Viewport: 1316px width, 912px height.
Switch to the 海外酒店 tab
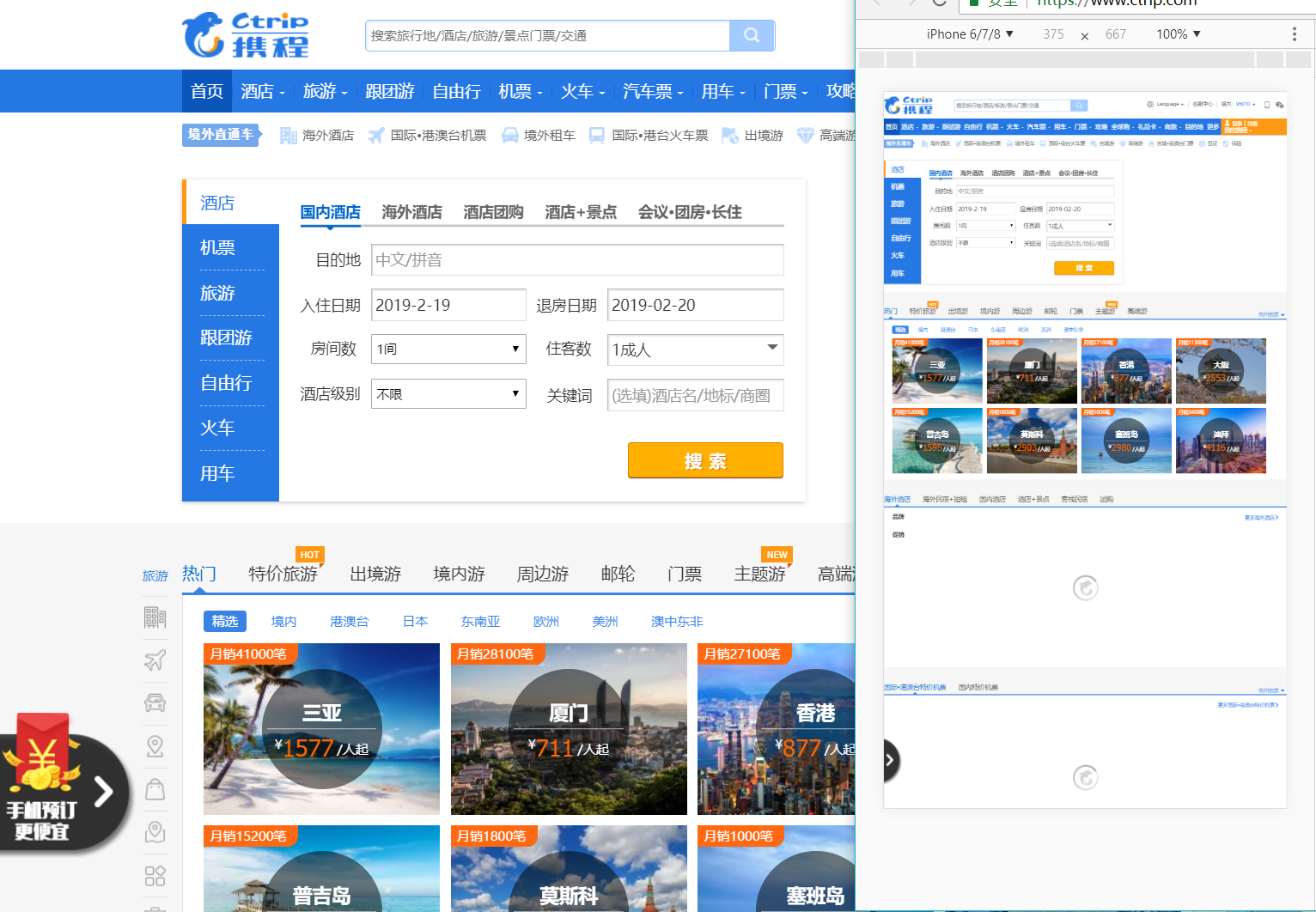click(x=412, y=212)
